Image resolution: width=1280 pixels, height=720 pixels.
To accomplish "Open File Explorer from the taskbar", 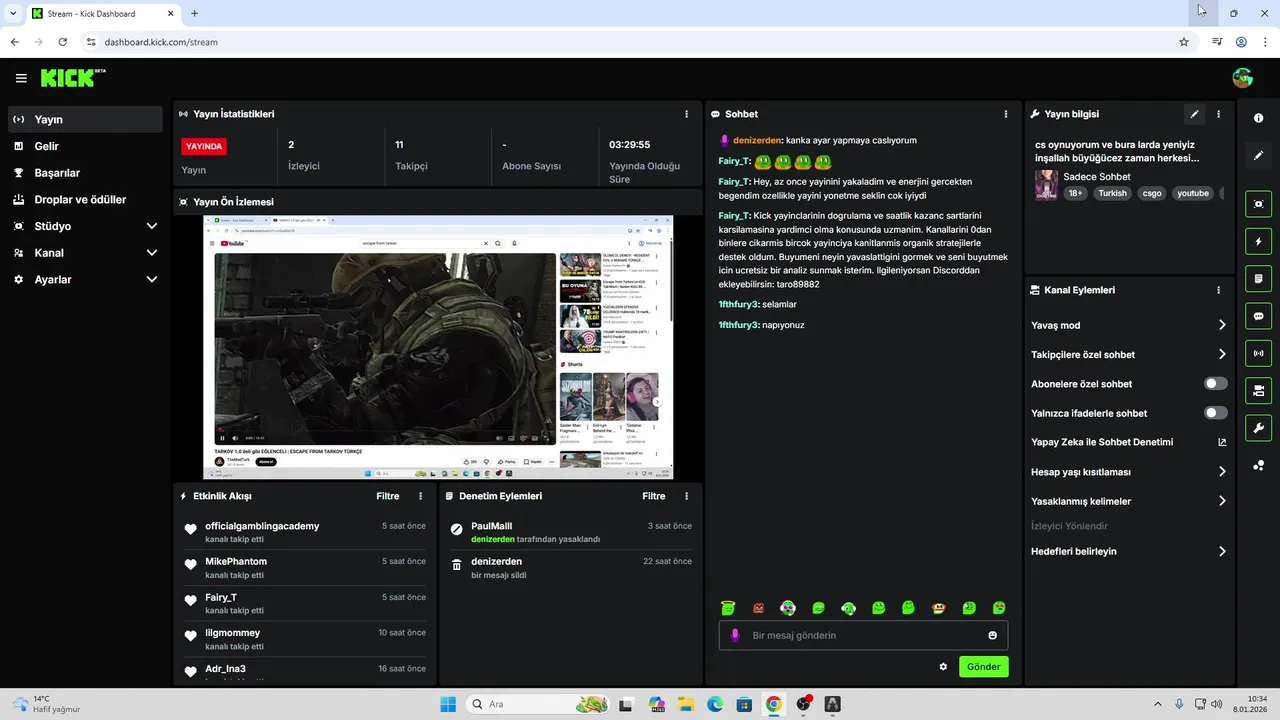I will [685, 704].
